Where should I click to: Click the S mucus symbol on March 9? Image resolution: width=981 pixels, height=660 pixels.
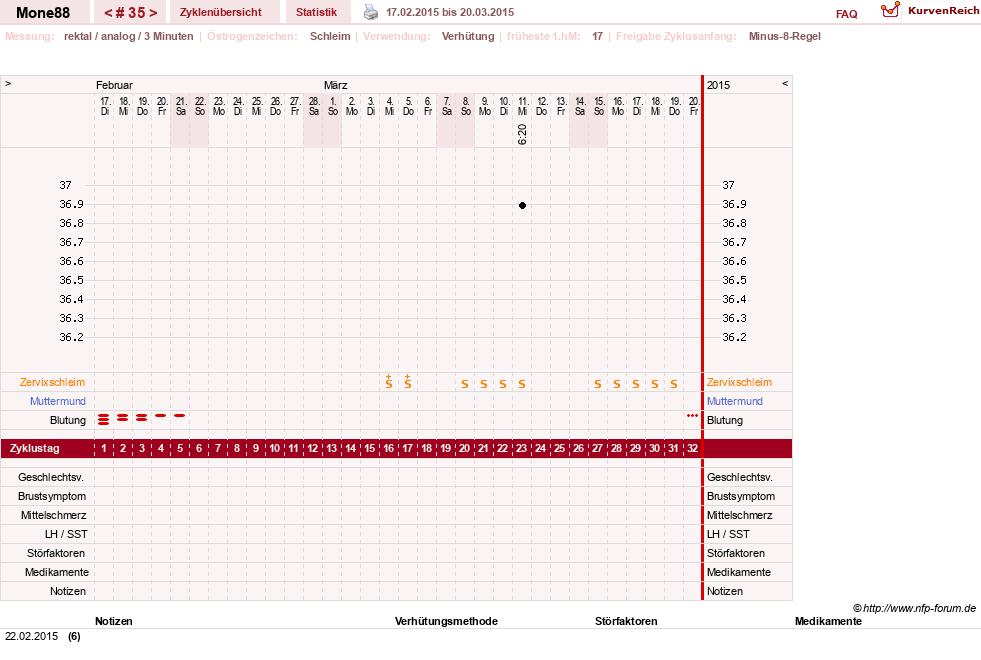[x=484, y=384]
